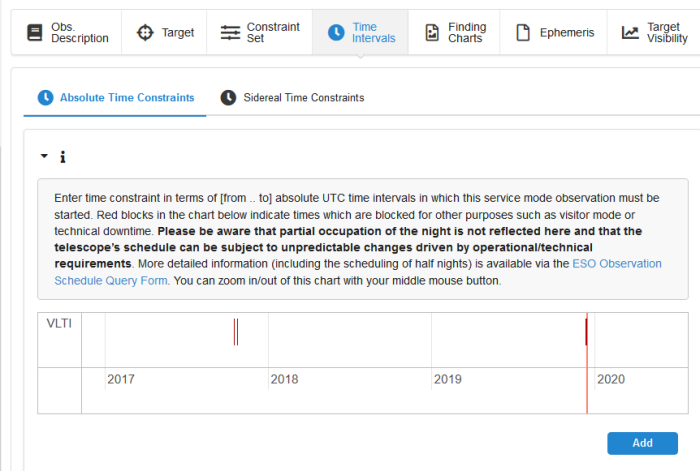This screenshot has width=700, height=471.
Task: Click the Target Visibility chart icon
Action: pyautogui.click(x=630, y=33)
